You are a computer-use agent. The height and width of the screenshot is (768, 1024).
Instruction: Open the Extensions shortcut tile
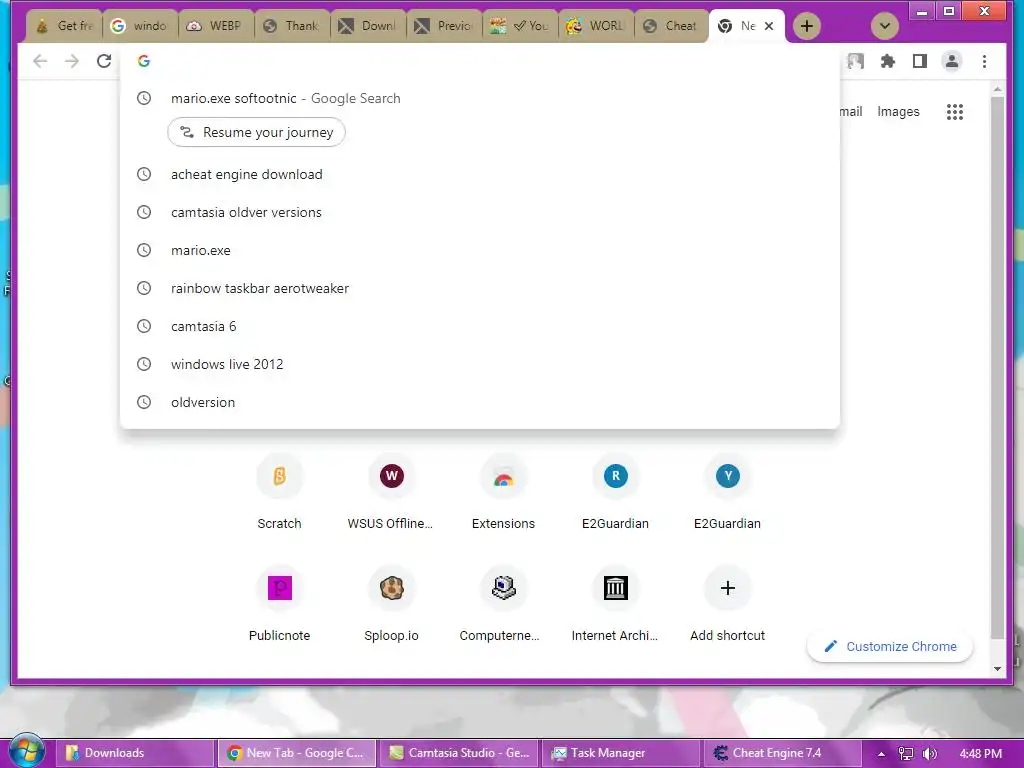[x=504, y=493]
